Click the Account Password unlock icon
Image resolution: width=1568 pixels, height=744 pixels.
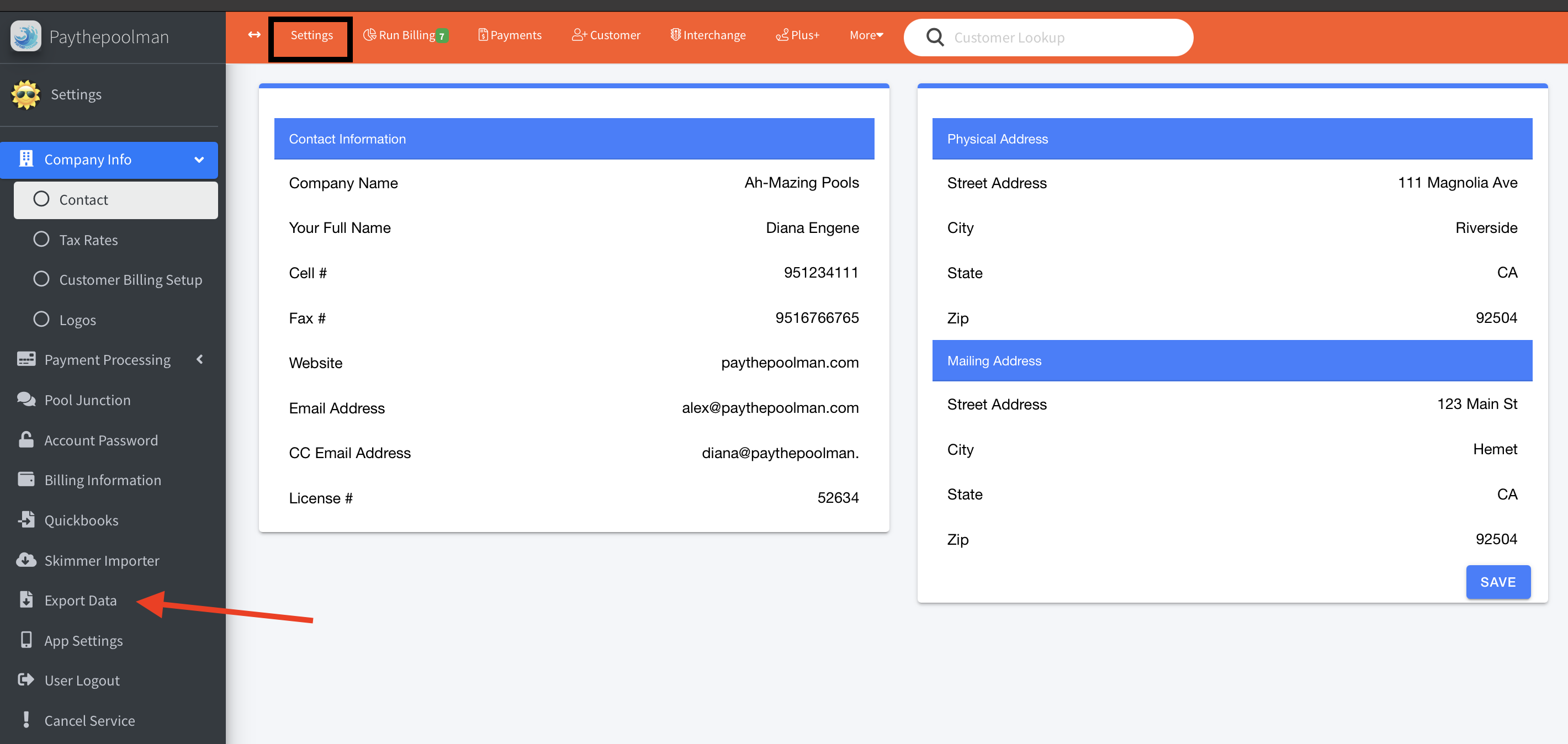coord(25,440)
